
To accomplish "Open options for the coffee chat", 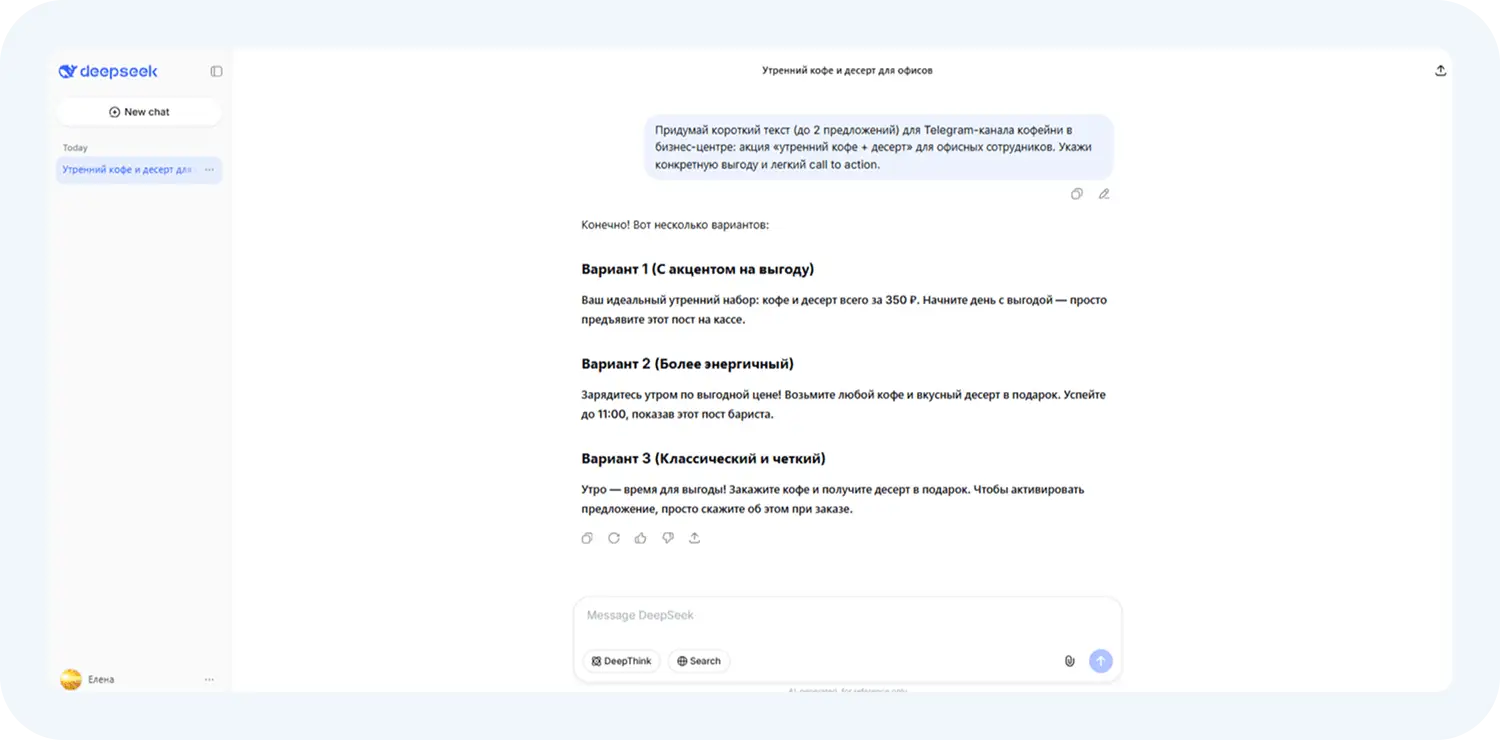I will 209,170.
